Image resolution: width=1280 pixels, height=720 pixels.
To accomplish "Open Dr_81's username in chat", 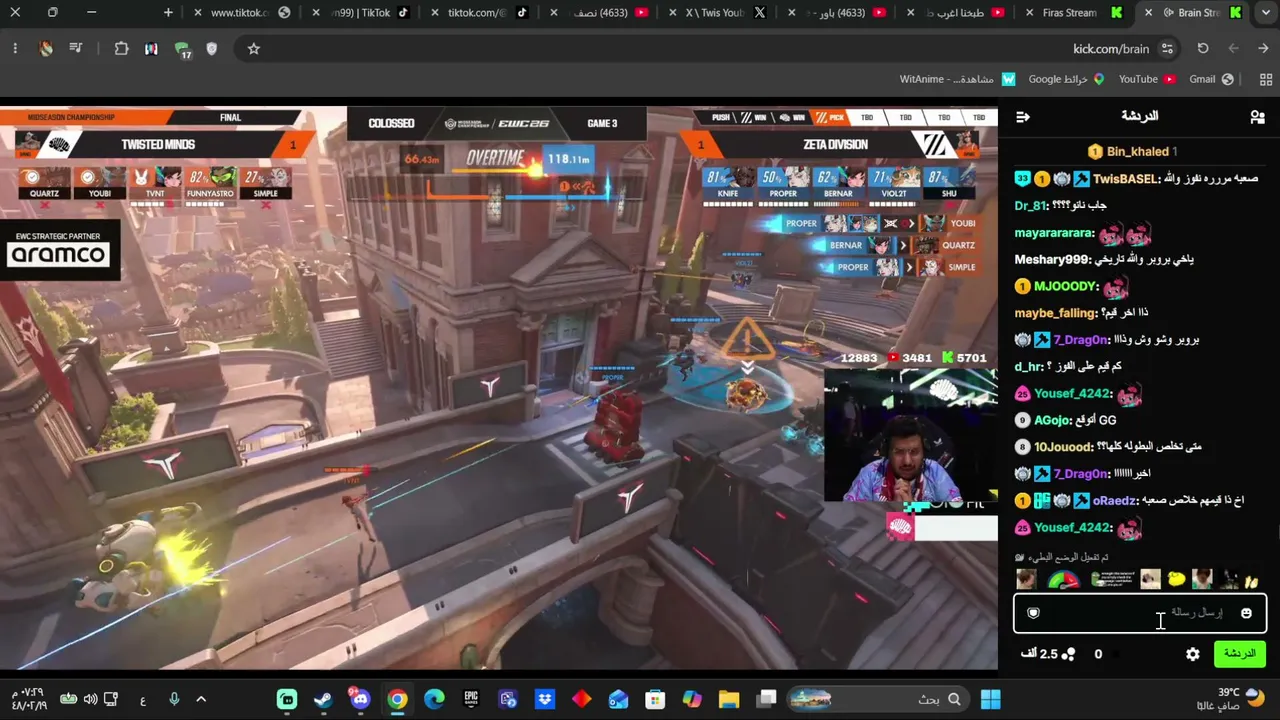I will (x=1030, y=206).
